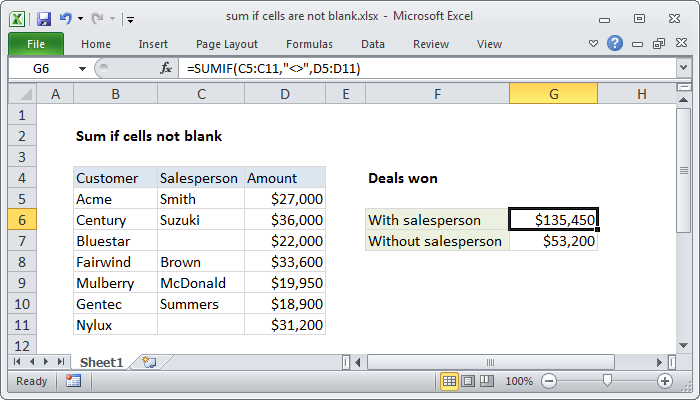
Task: Click the macro recording icon in status bar
Action: pos(73,381)
